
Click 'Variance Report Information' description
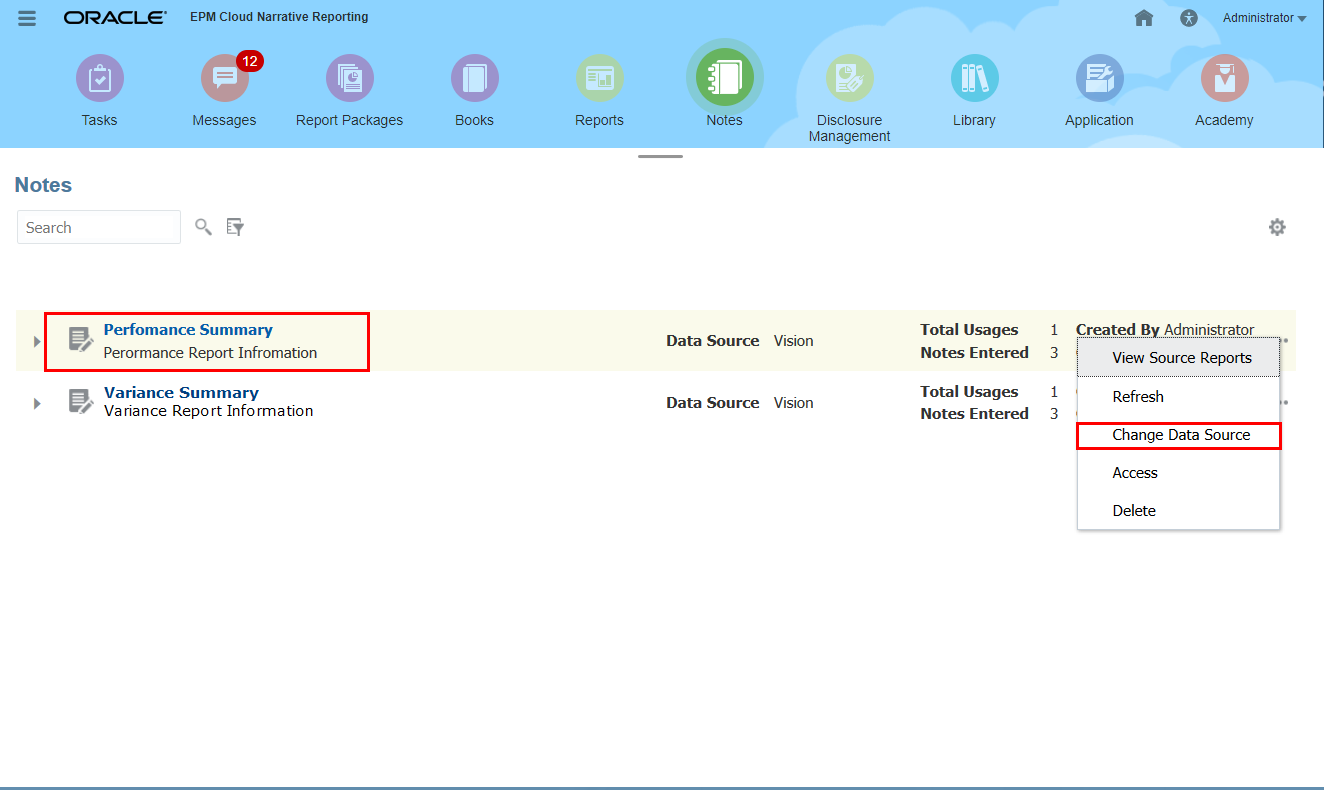209,411
